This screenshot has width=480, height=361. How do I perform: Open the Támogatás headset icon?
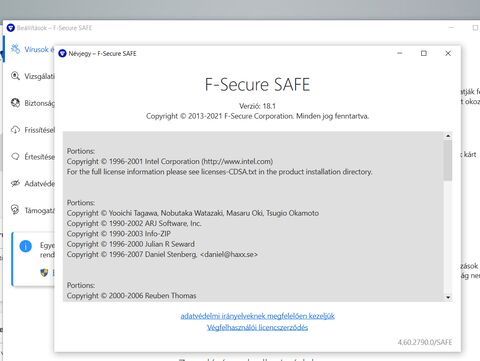tap(15, 210)
